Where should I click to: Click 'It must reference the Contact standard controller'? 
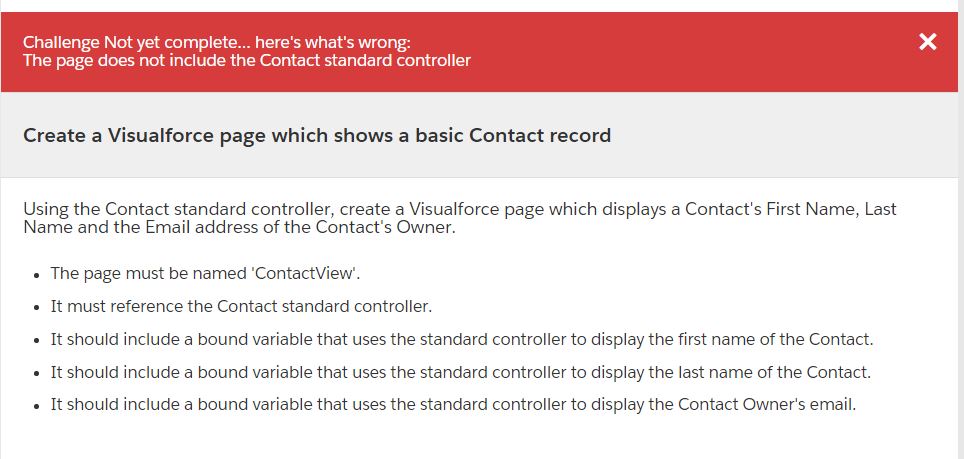(241, 306)
